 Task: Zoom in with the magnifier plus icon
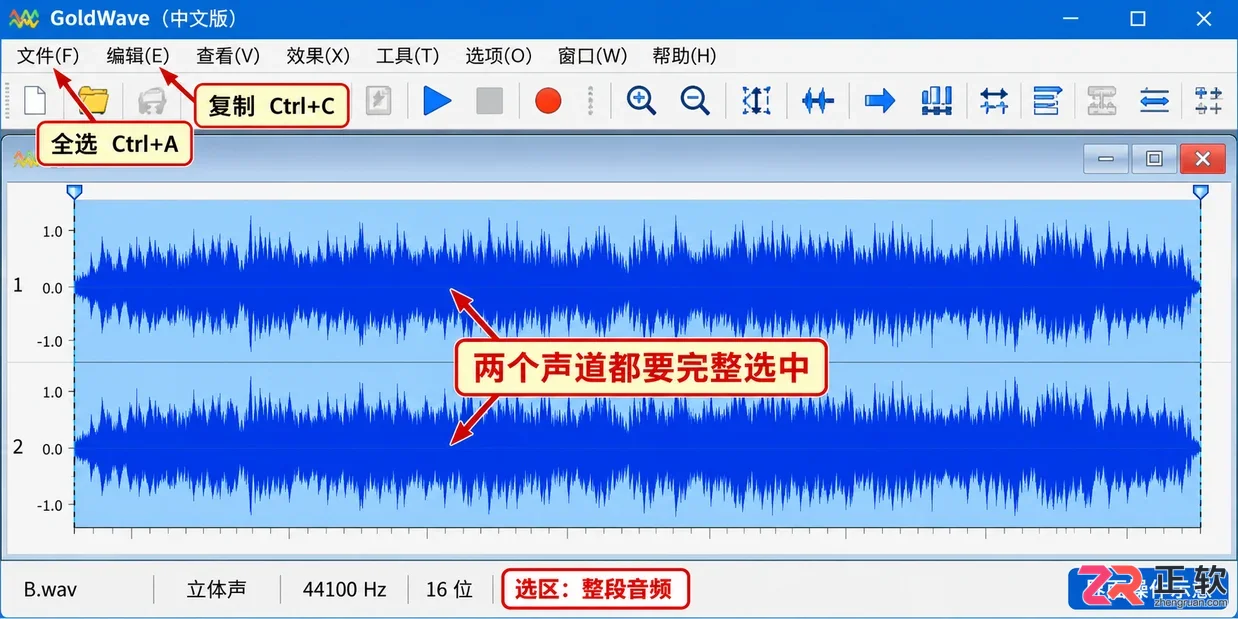point(641,100)
